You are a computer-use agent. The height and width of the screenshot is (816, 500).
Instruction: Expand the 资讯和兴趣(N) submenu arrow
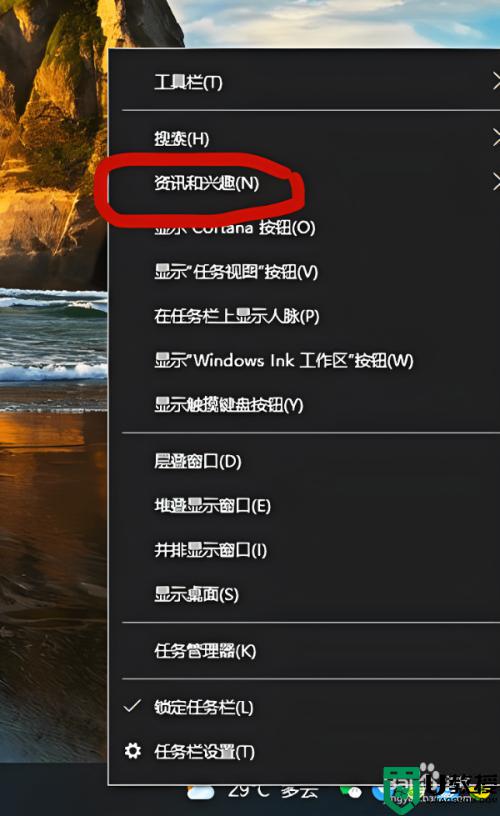tap(496, 182)
